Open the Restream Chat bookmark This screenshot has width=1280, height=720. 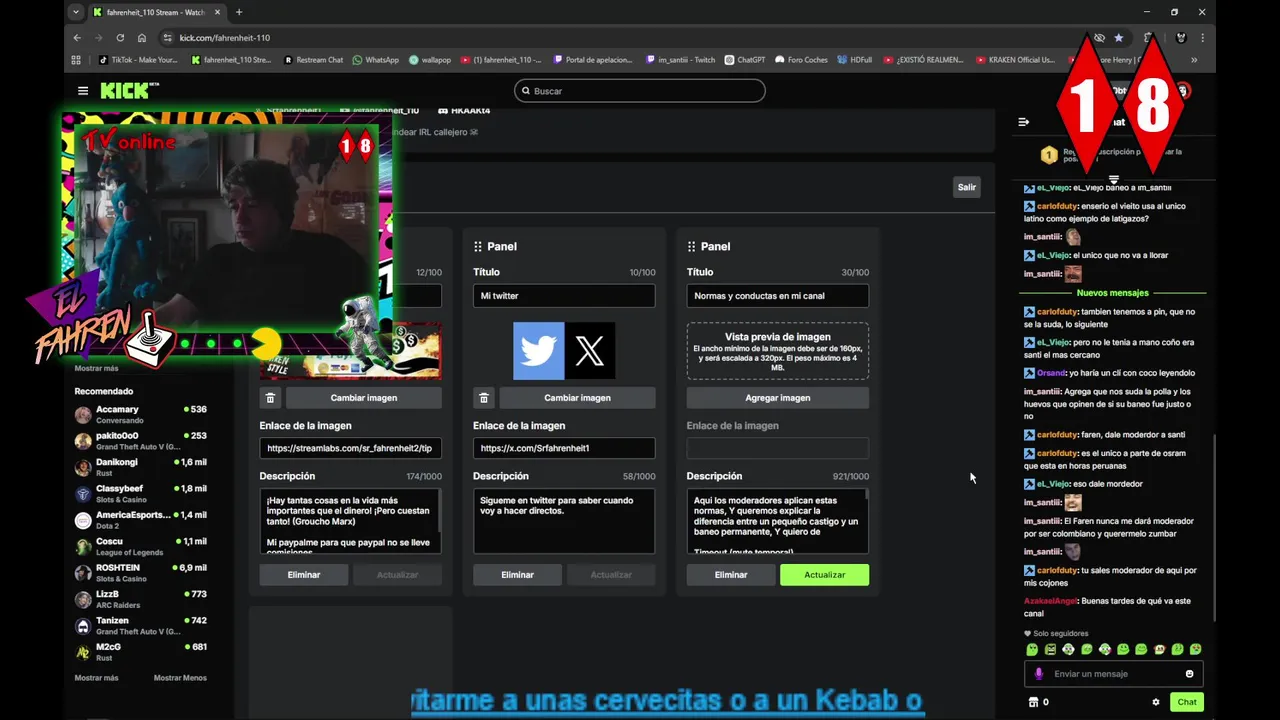[x=314, y=60]
